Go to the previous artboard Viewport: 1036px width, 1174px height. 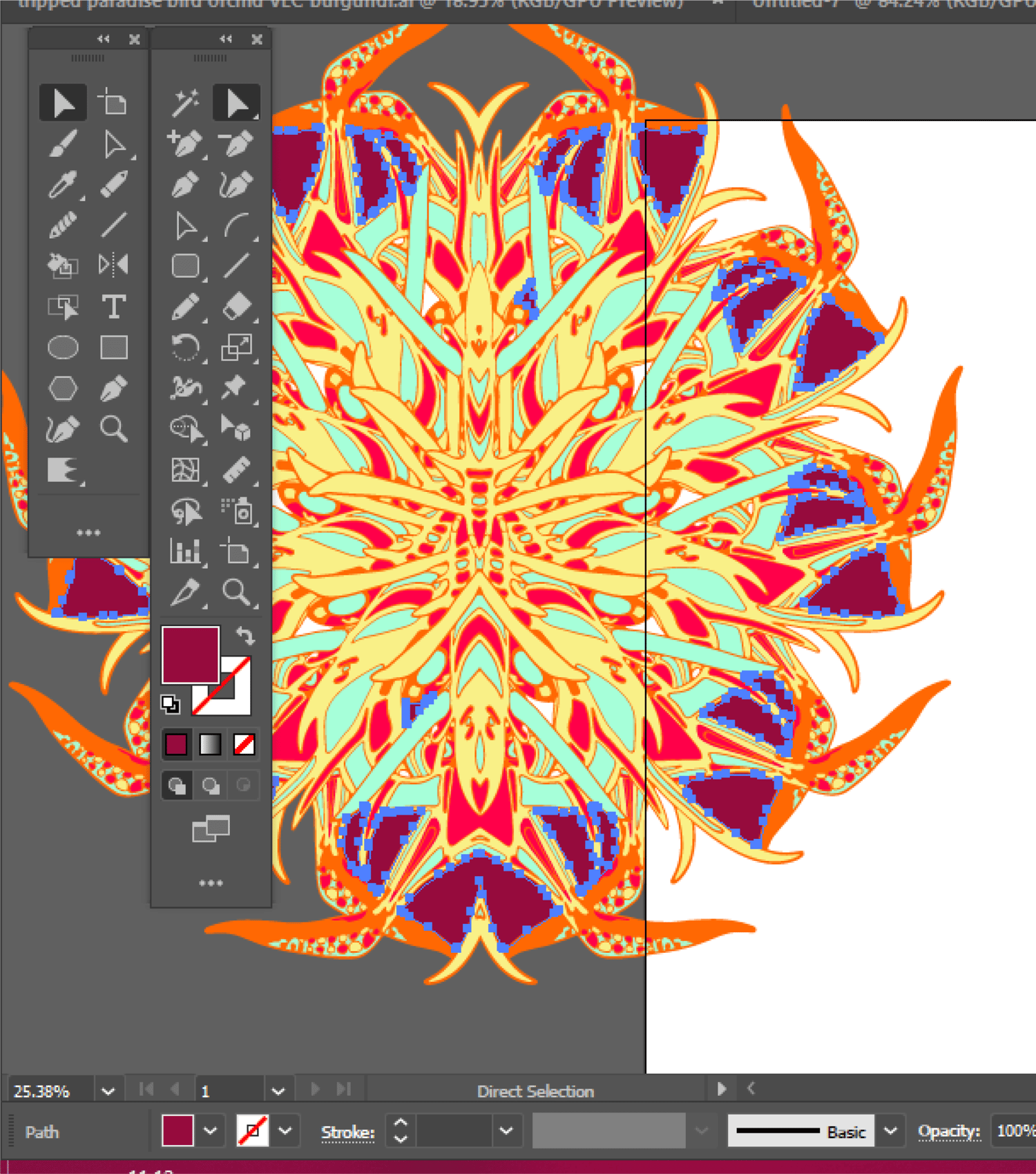[175, 1090]
